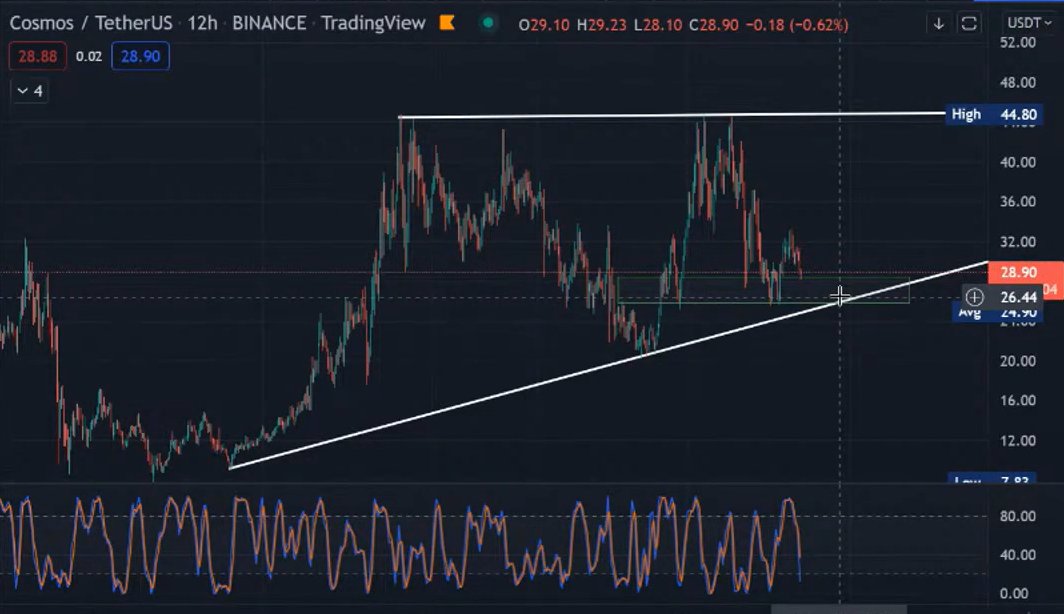Click the horizontal scrollbar at bottom

(838, 609)
